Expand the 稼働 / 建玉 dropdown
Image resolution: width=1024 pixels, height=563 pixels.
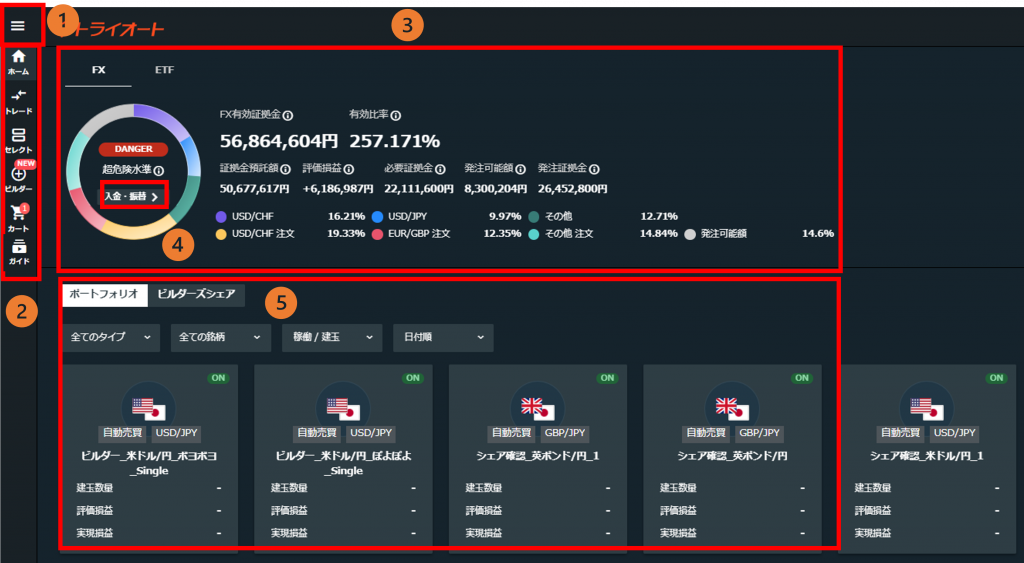[x=332, y=338]
